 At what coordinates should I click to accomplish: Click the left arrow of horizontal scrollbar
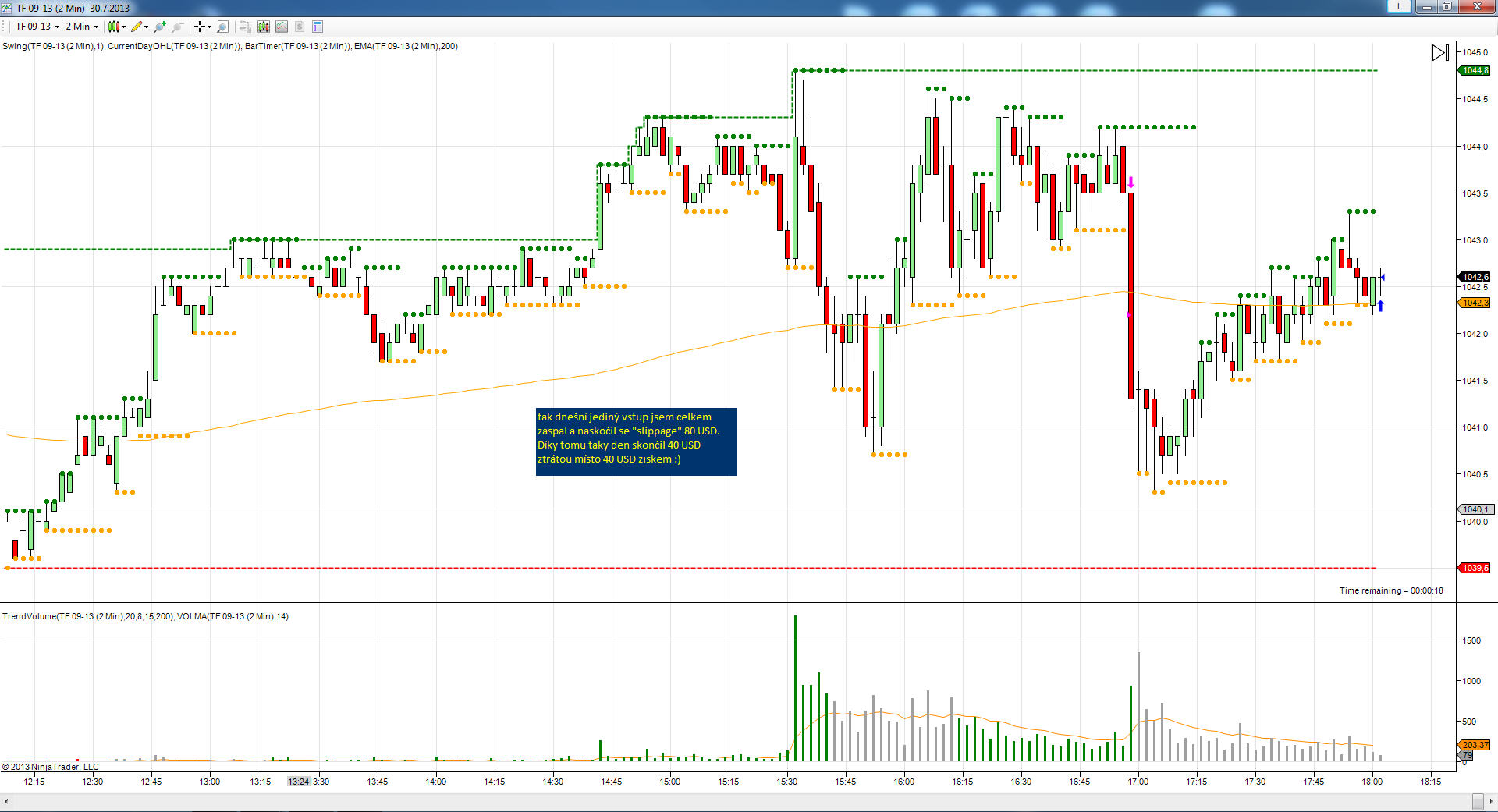[x=6, y=801]
